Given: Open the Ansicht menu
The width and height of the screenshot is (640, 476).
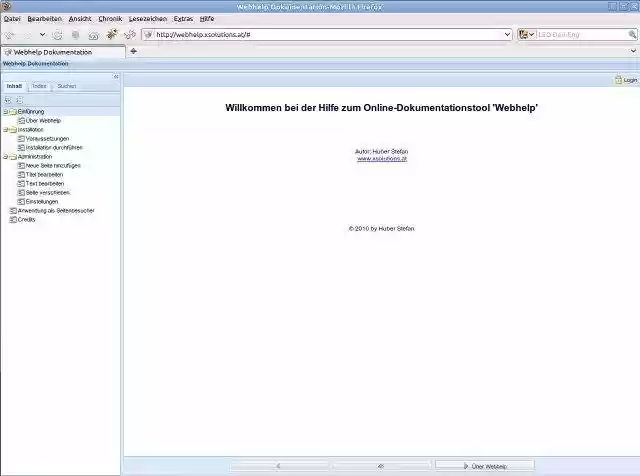Looking at the screenshot, I should [x=80, y=19].
